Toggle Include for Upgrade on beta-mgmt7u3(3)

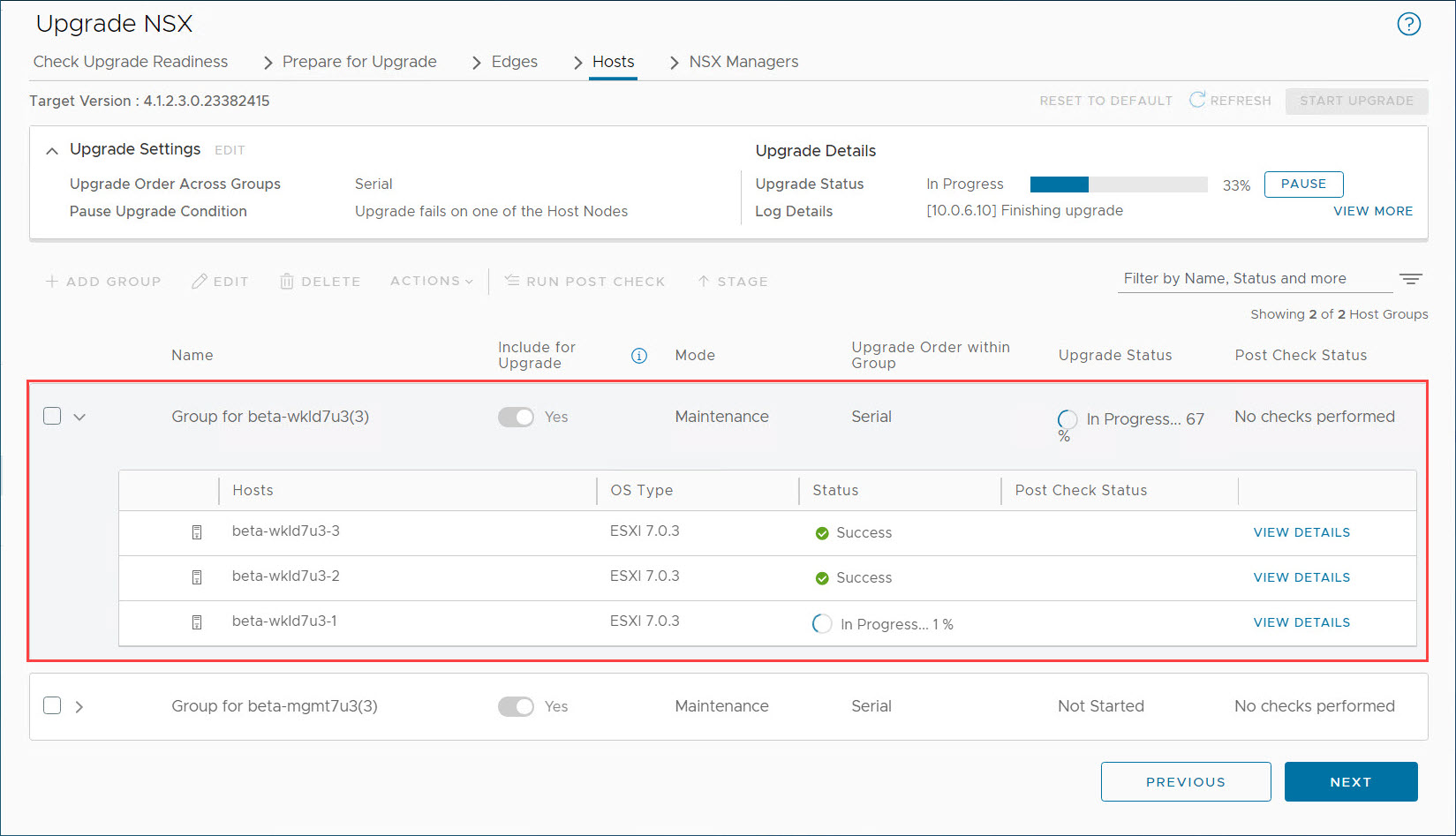pyautogui.click(x=516, y=706)
